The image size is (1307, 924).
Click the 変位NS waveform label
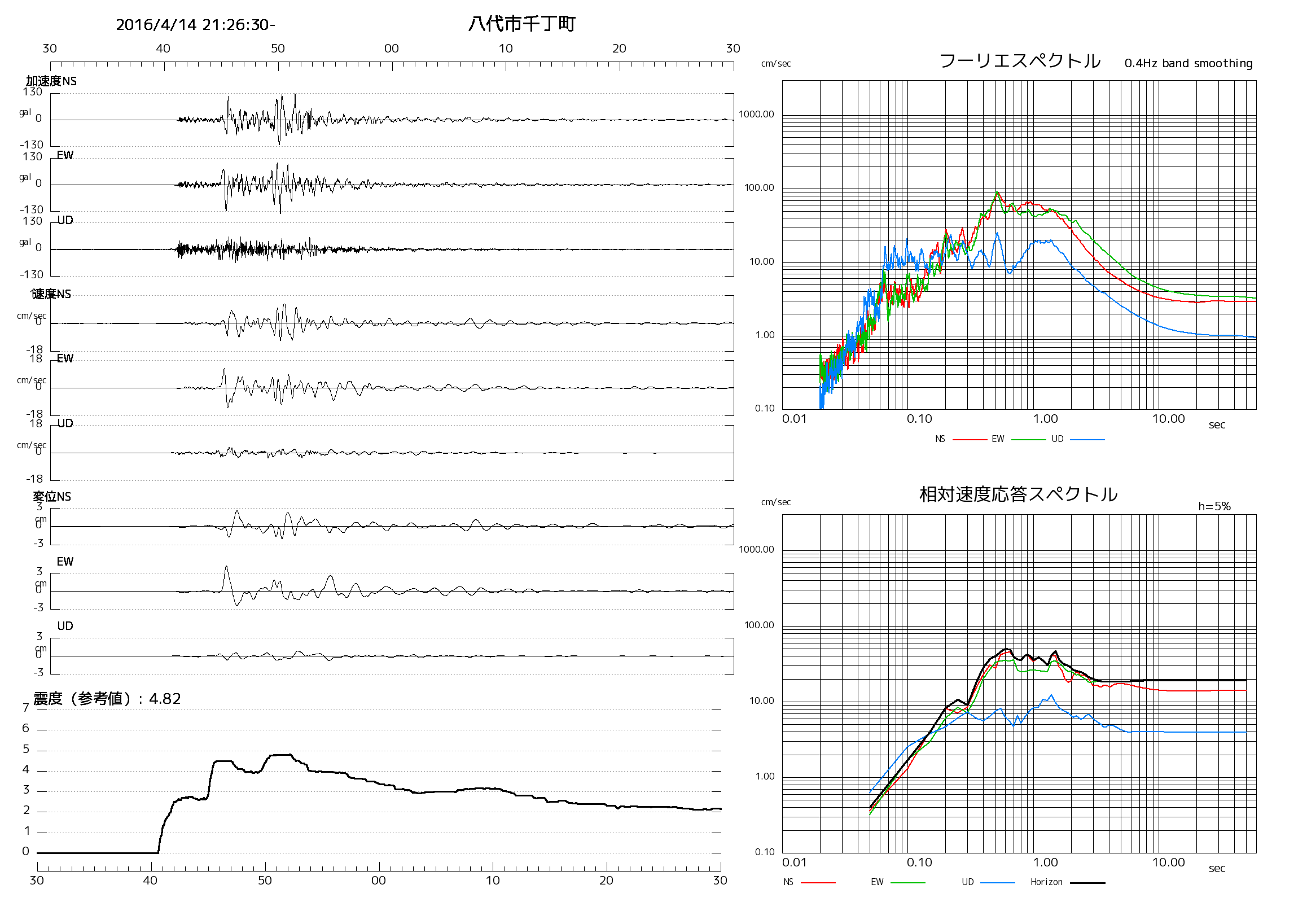pyautogui.click(x=52, y=497)
